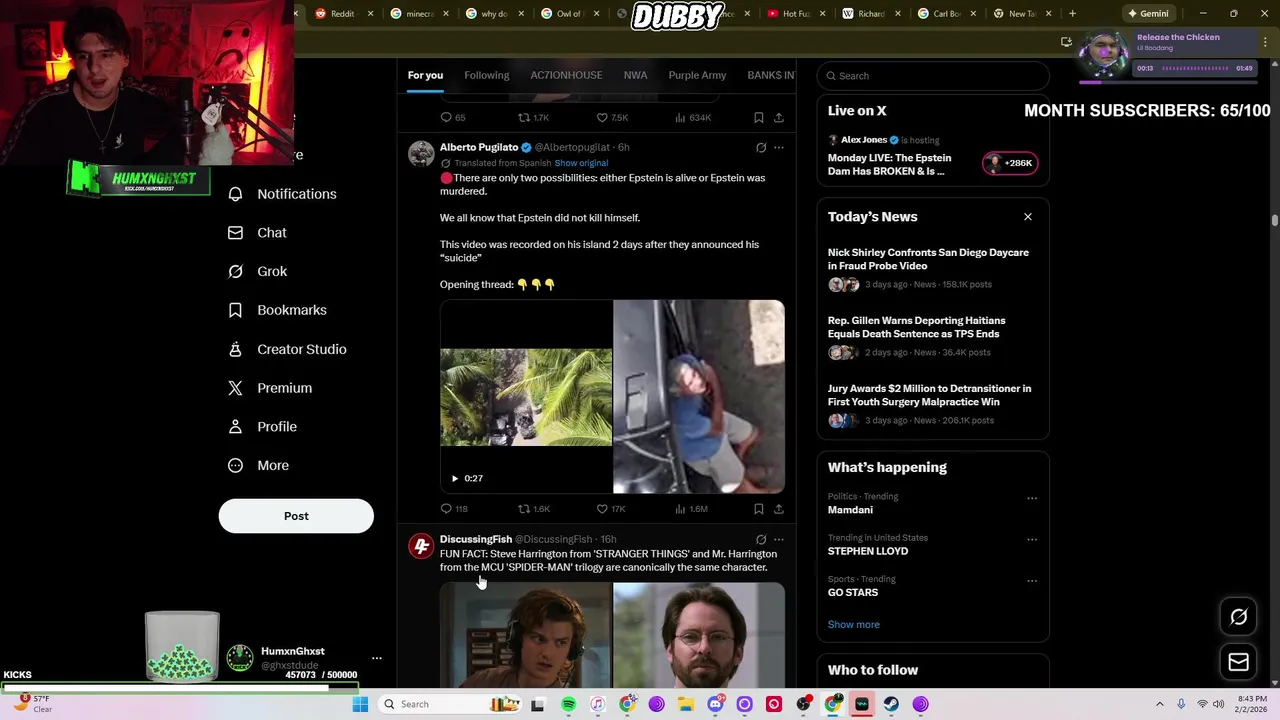This screenshot has height=720, width=1280.
Task: Open options for the STEPHEN LLOYD trend
Action: tap(1032, 539)
